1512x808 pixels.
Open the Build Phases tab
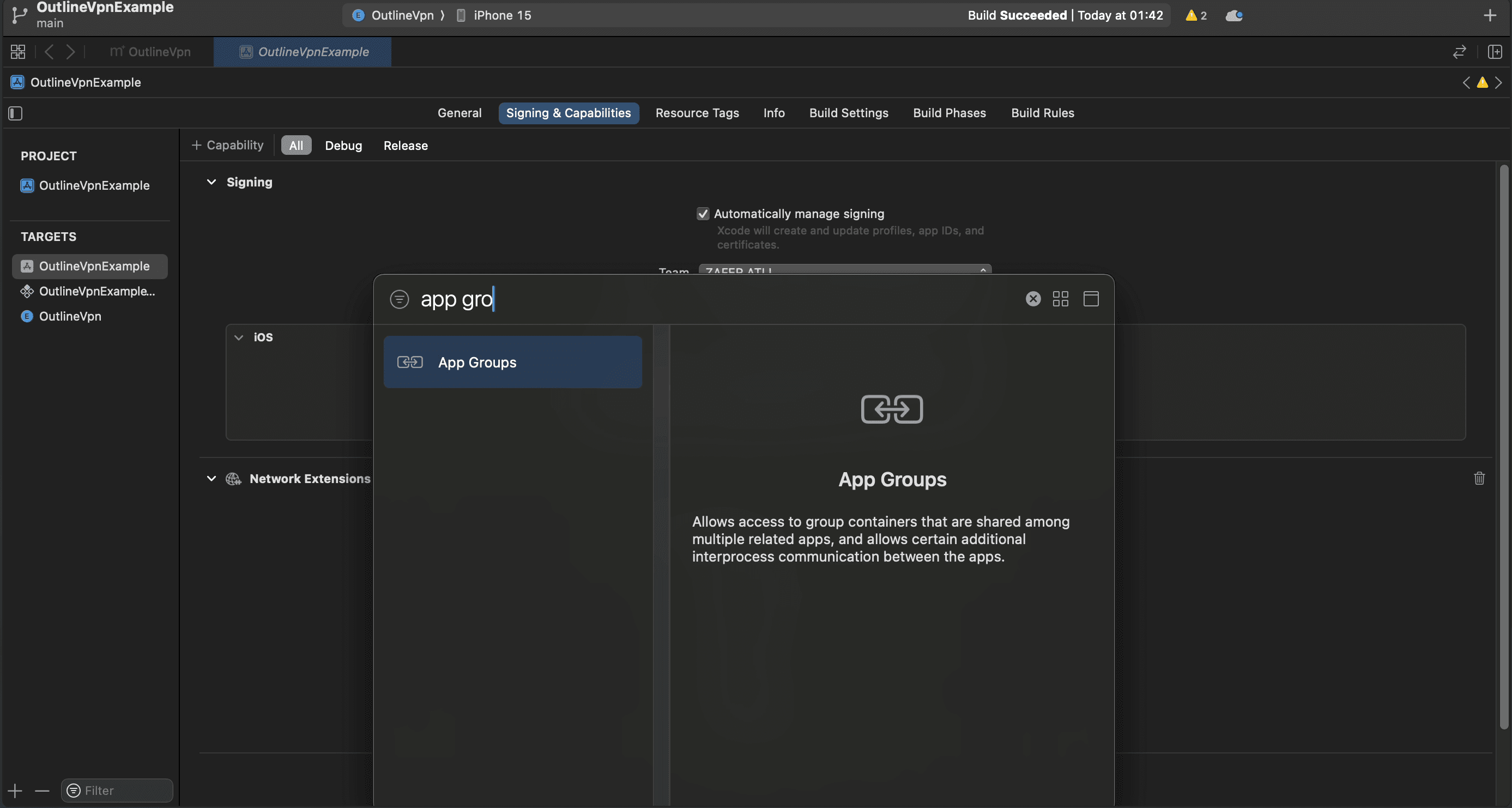coord(949,113)
